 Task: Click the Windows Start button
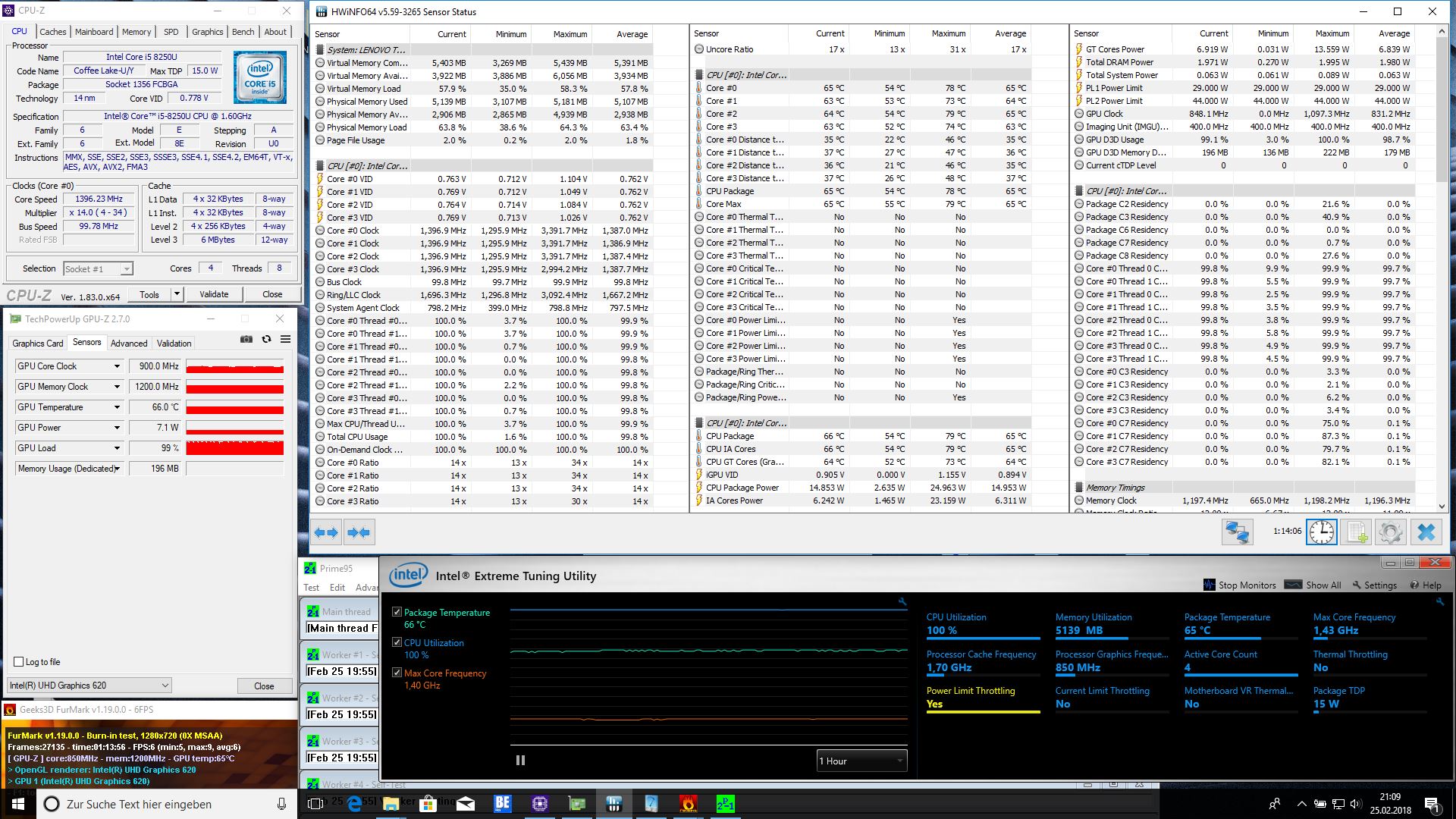click(18, 804)
